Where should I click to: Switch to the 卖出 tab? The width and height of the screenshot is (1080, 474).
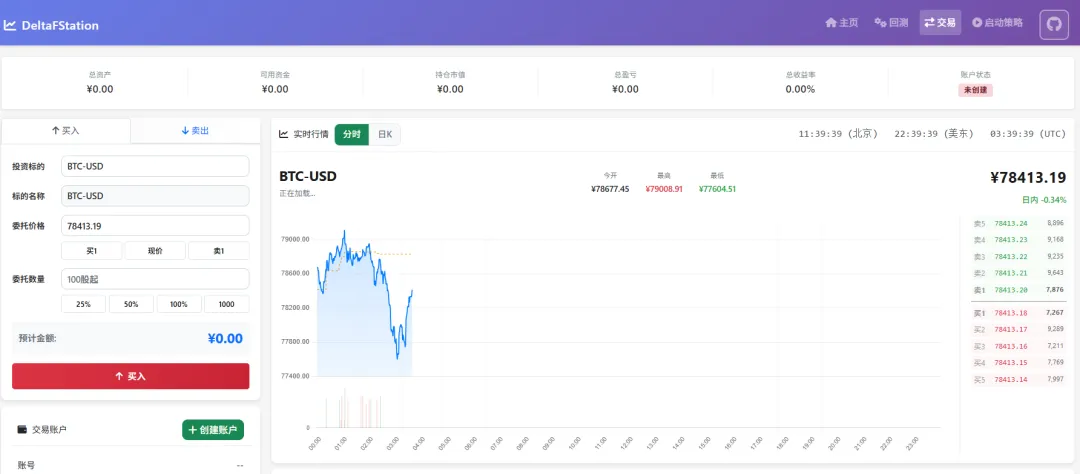[x=195, y=131]
